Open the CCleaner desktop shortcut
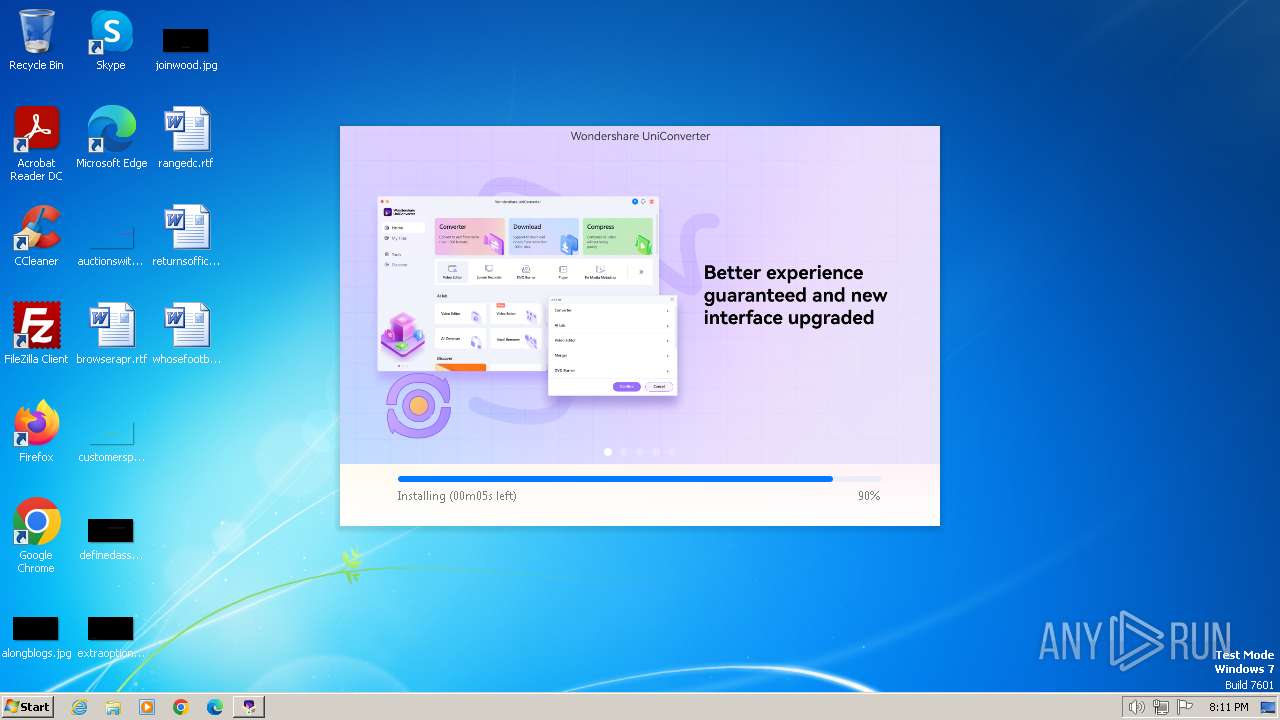This screenshot has height=720, width=1280. point(36,236)
